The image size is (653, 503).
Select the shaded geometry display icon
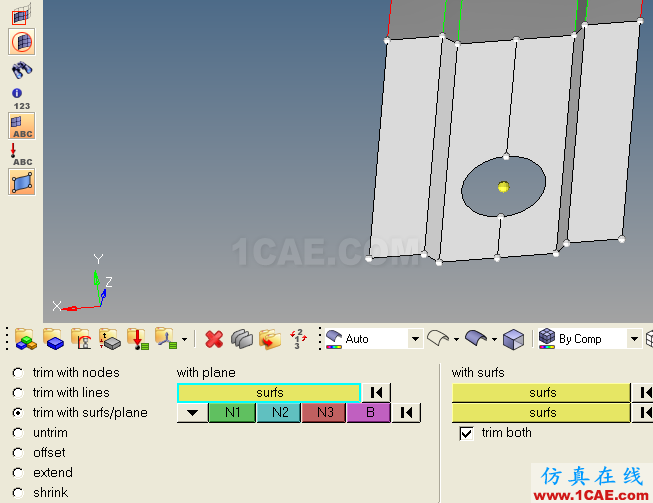coord(476,338)
